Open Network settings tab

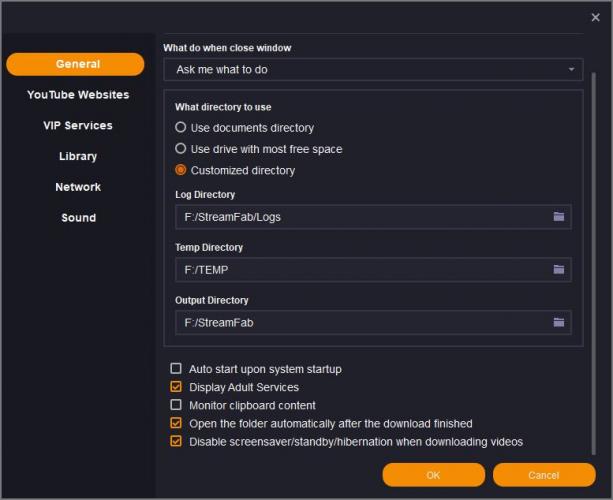tap(78, 187)
